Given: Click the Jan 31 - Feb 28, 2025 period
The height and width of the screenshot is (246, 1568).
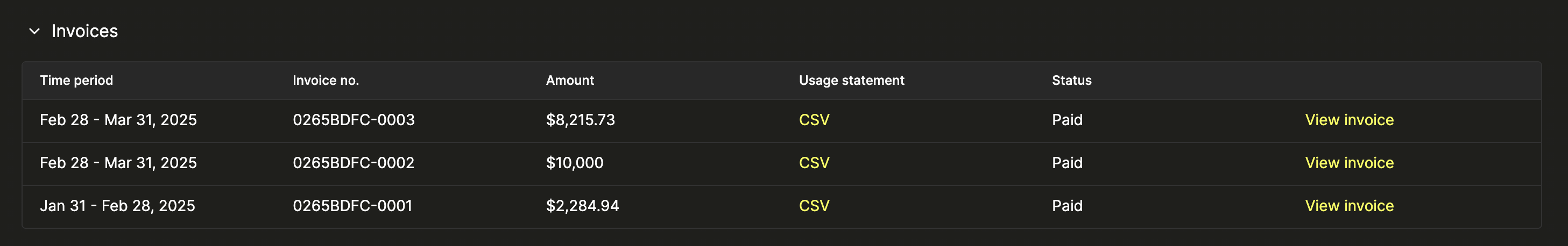Looking at the screenshot, I should (x=117, y=206).
